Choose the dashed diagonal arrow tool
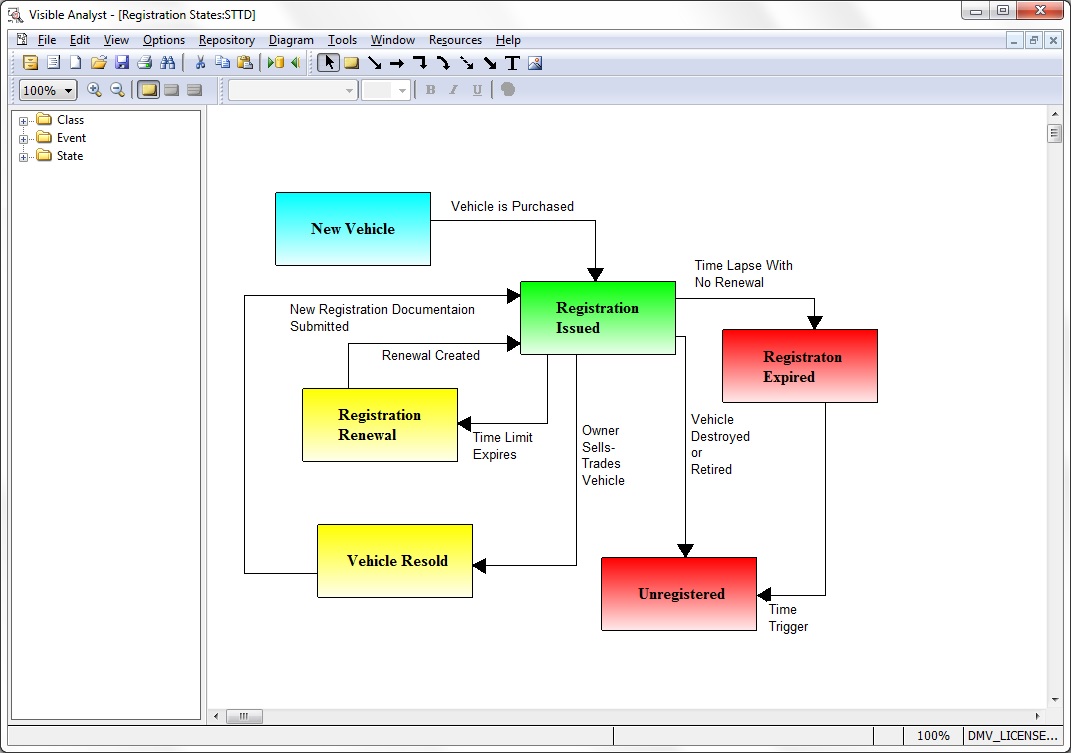Screen dimensions: 1071x753 [x=467, y=63]
